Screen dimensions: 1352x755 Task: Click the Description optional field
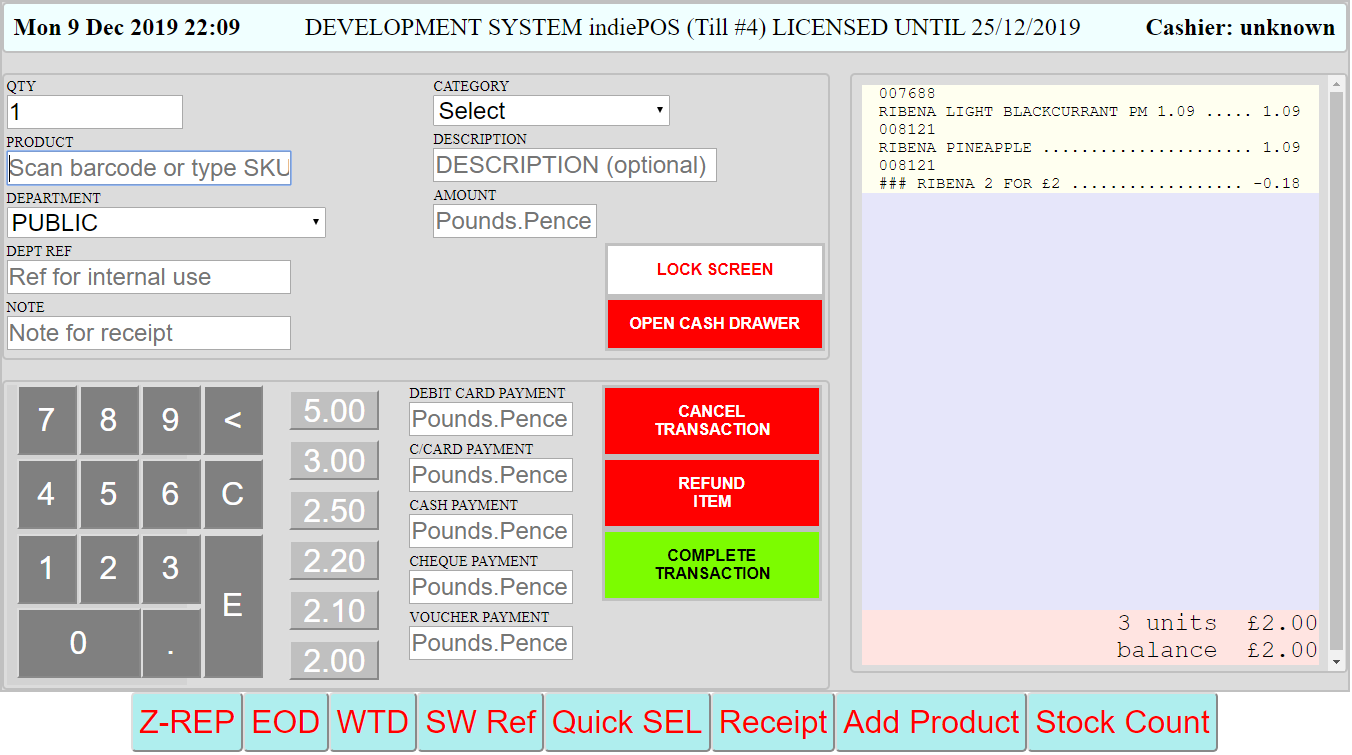575,165
